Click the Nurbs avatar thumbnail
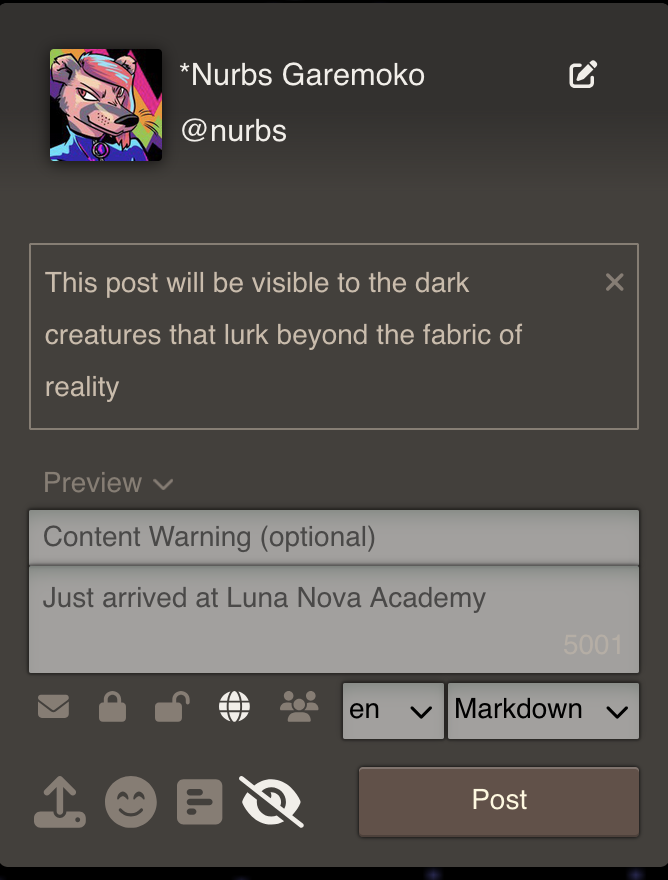Screen dimensions: 668x880 (106, 105)
